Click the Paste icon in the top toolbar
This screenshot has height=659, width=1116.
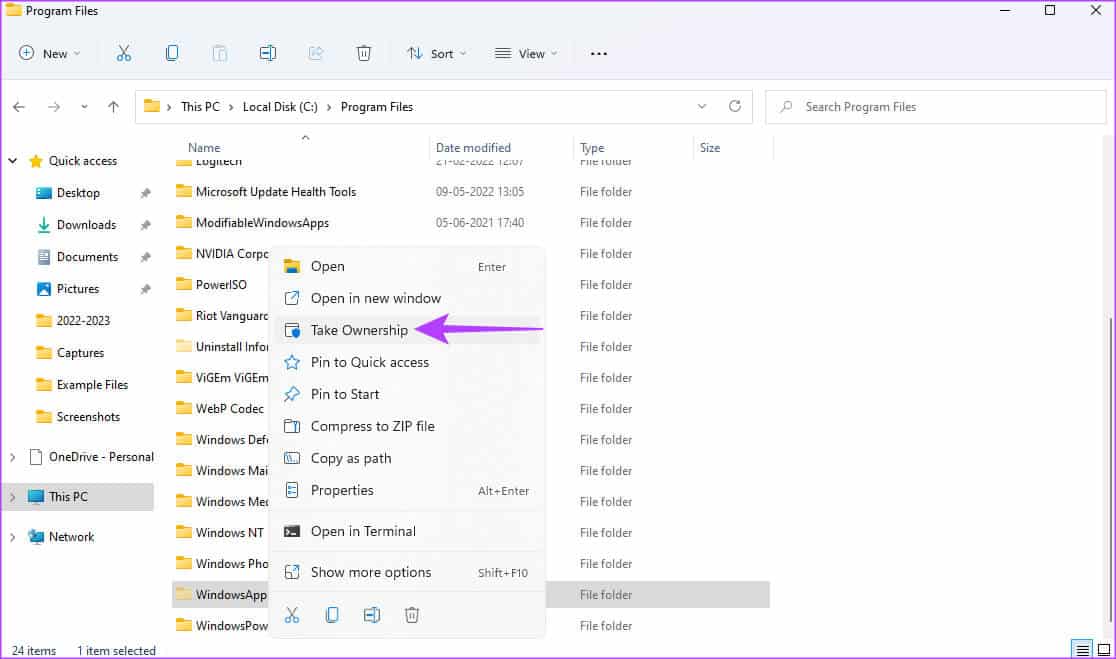(220, 53)
